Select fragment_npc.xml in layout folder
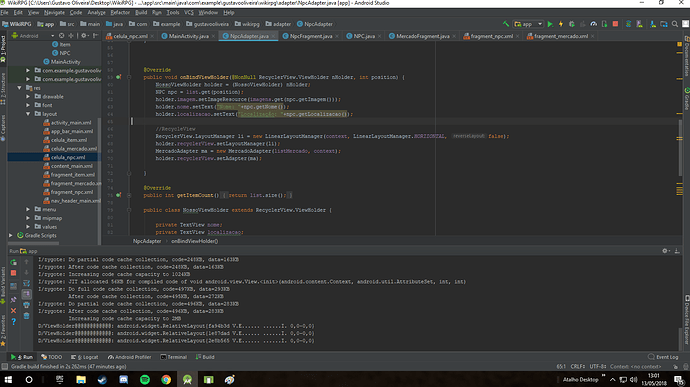This screenshot has width=690, height=387. (x=71, y=192)
